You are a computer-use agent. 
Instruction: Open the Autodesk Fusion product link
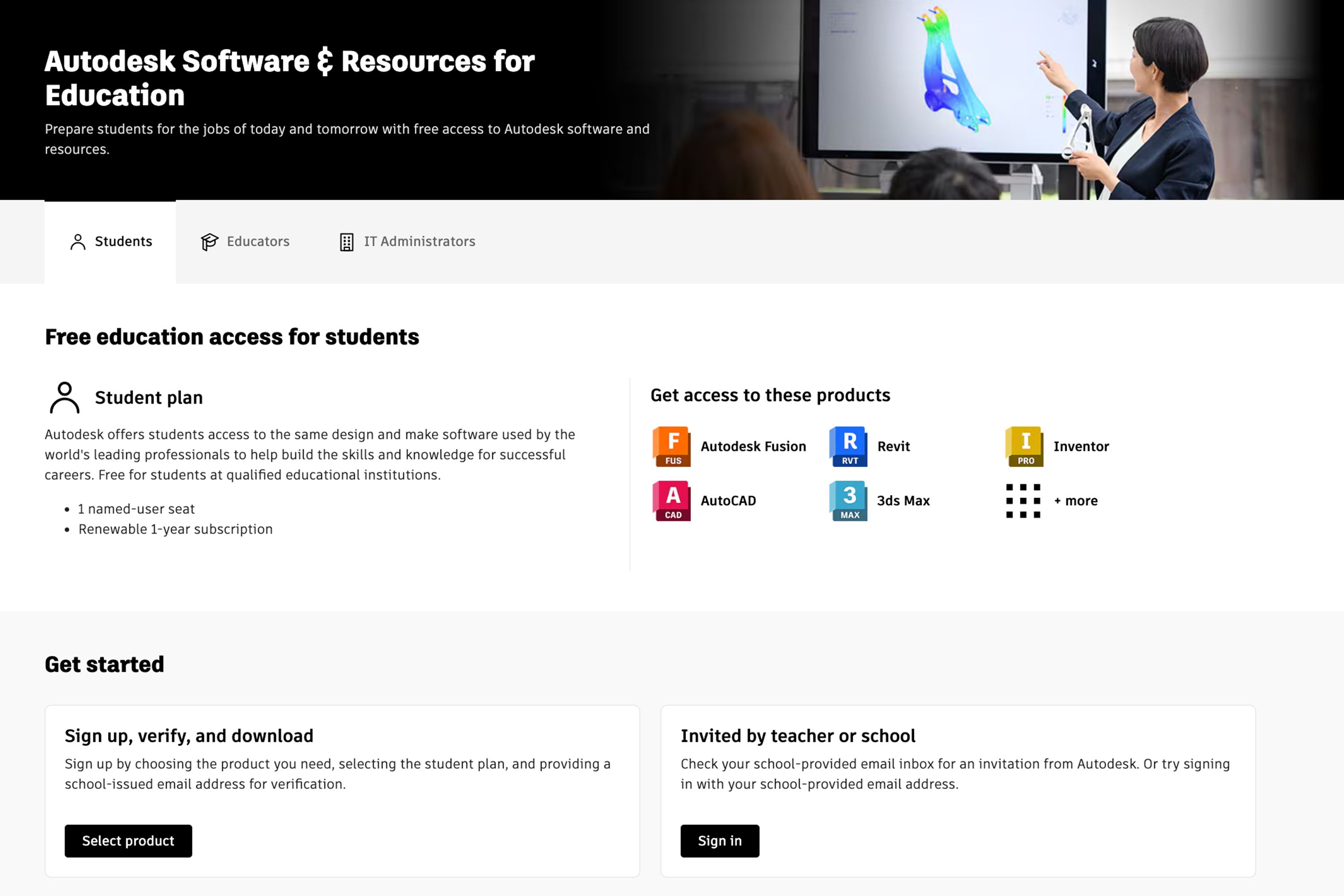click(x=753, y=446)
